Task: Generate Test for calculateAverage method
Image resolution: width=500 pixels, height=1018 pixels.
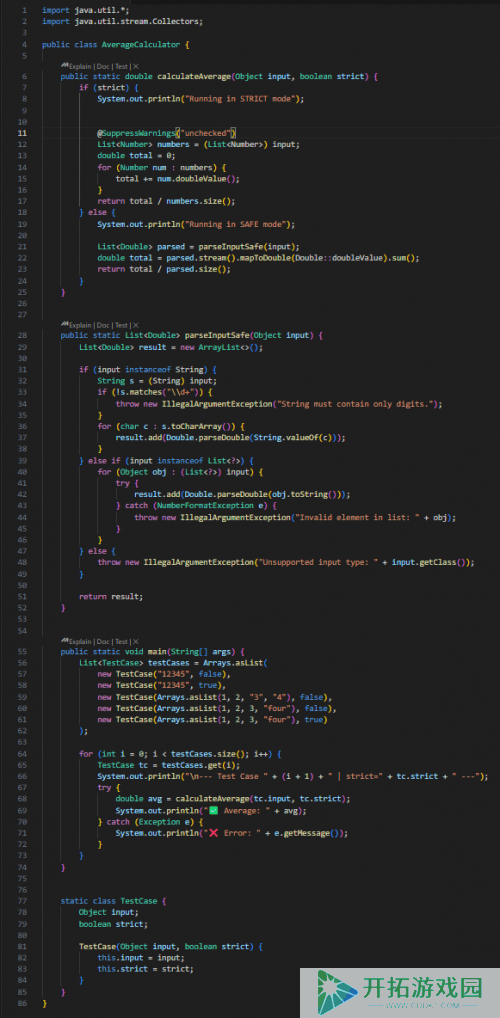Action: click(x=122, y=66)
